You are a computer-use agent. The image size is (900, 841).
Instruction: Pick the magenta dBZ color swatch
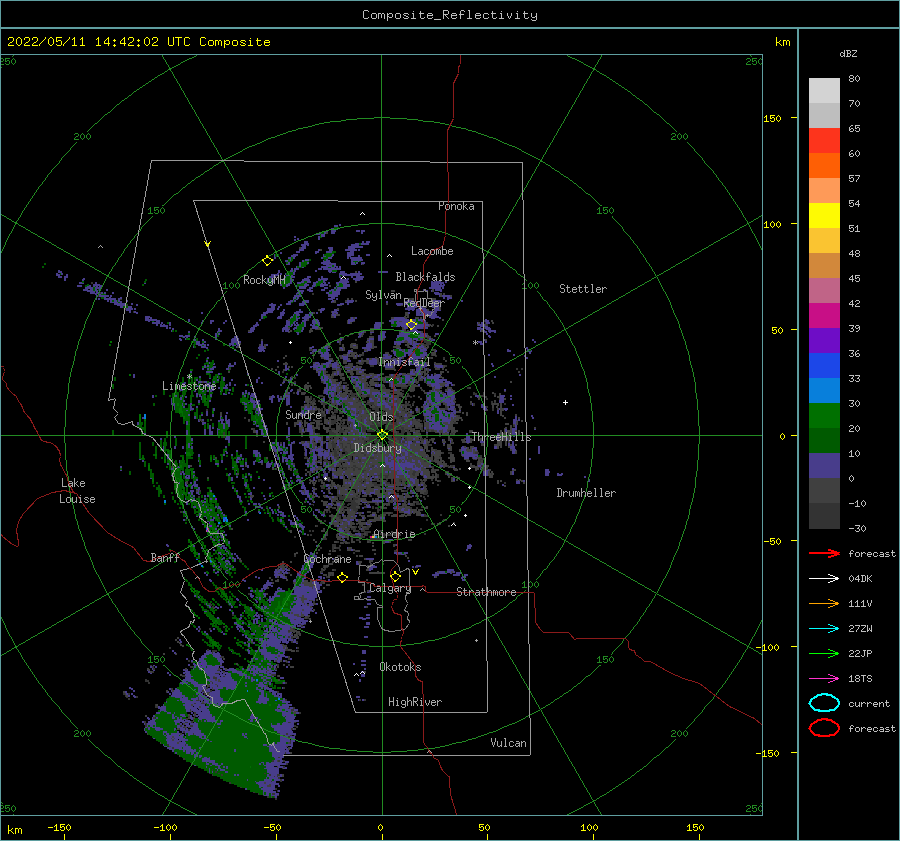pos(824,315)
